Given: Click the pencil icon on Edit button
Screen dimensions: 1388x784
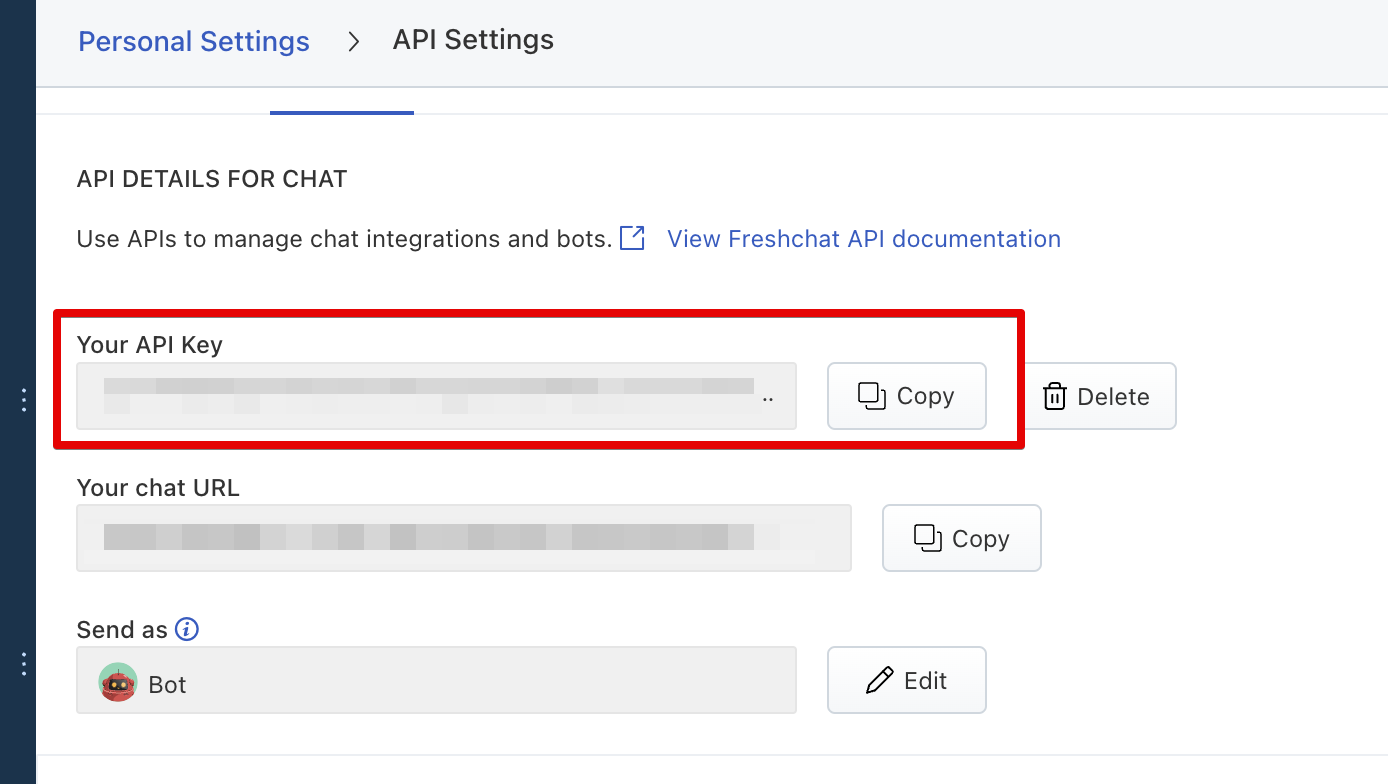Looking at the screenshot, I should (x=879, y=681).
